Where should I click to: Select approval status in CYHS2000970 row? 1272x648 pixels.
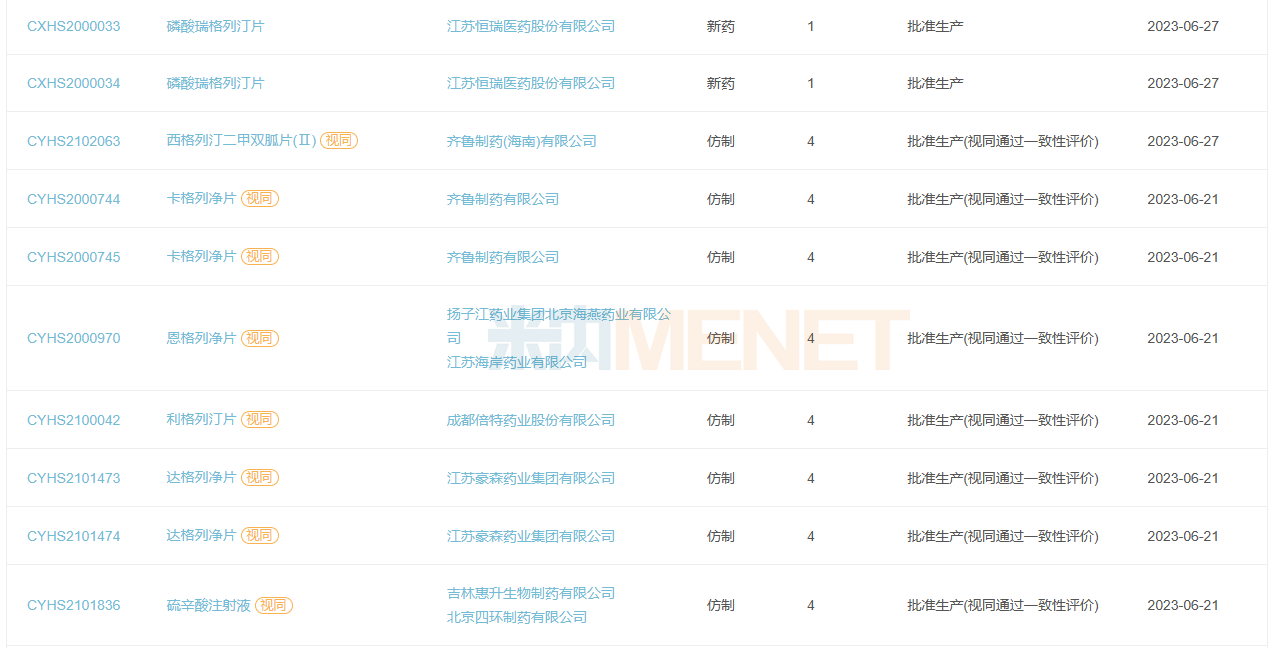click(1003, 338)
